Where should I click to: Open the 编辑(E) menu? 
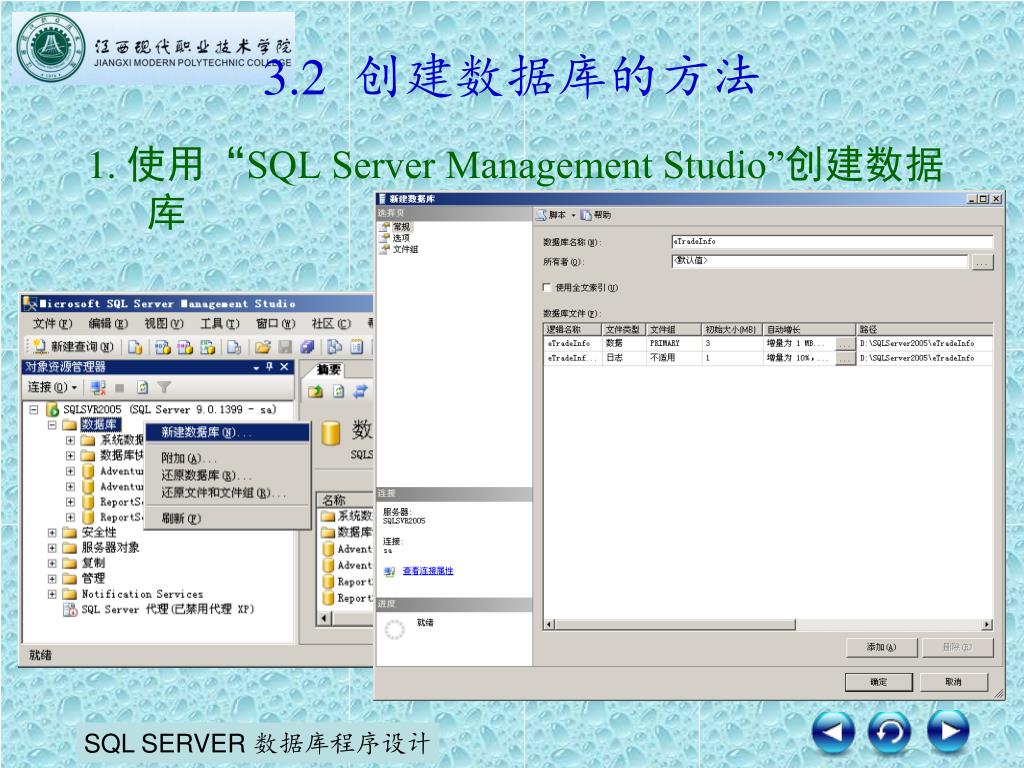click(x=108, y=324)
